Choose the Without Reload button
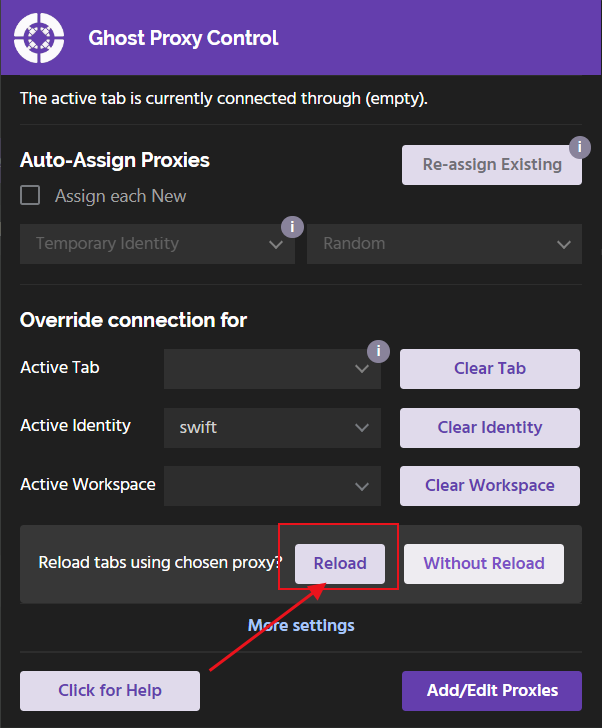This screenshot has height=728, width=602. (x=484, y=563)
